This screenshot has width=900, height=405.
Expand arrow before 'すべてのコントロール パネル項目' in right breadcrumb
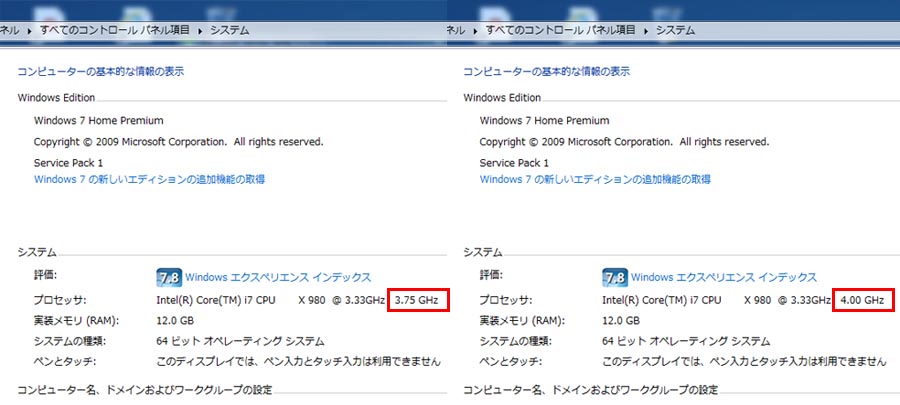coord(477,31)
